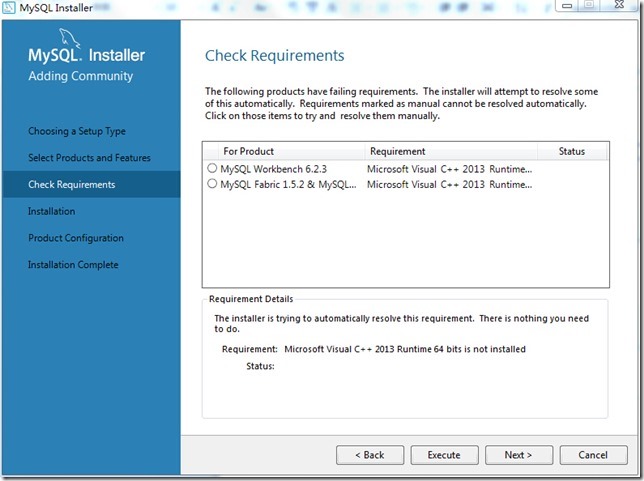Click Fabric's Visual C++ 2013 requirement entry
Viewport: 644px width, 481px height.
(x=449, y=184)
